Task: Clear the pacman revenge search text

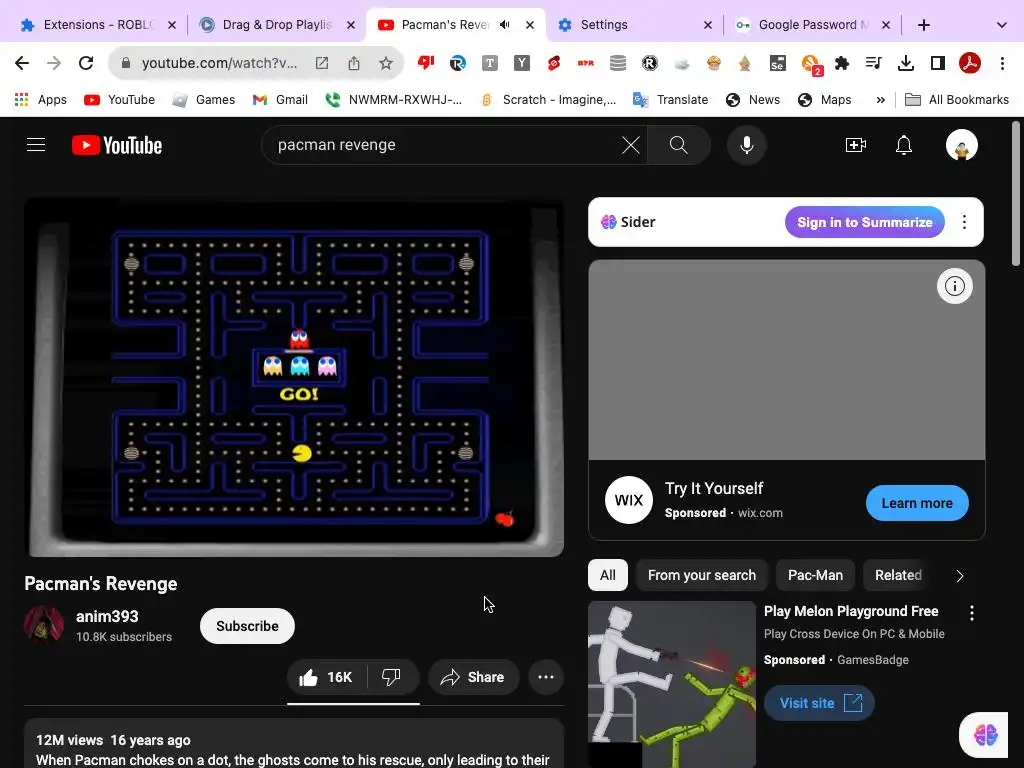Action: 631,145
